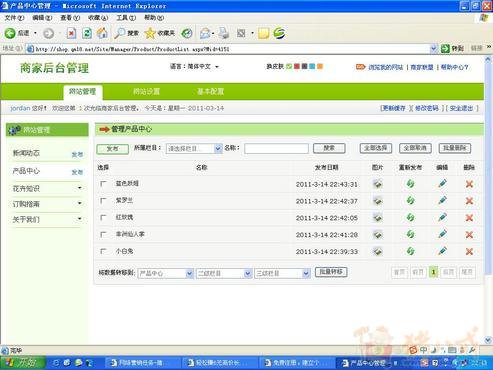View image icon for 2011-3-14 22:42:05 row
Viewport: 493px width, 370px height.
[377, 218]
